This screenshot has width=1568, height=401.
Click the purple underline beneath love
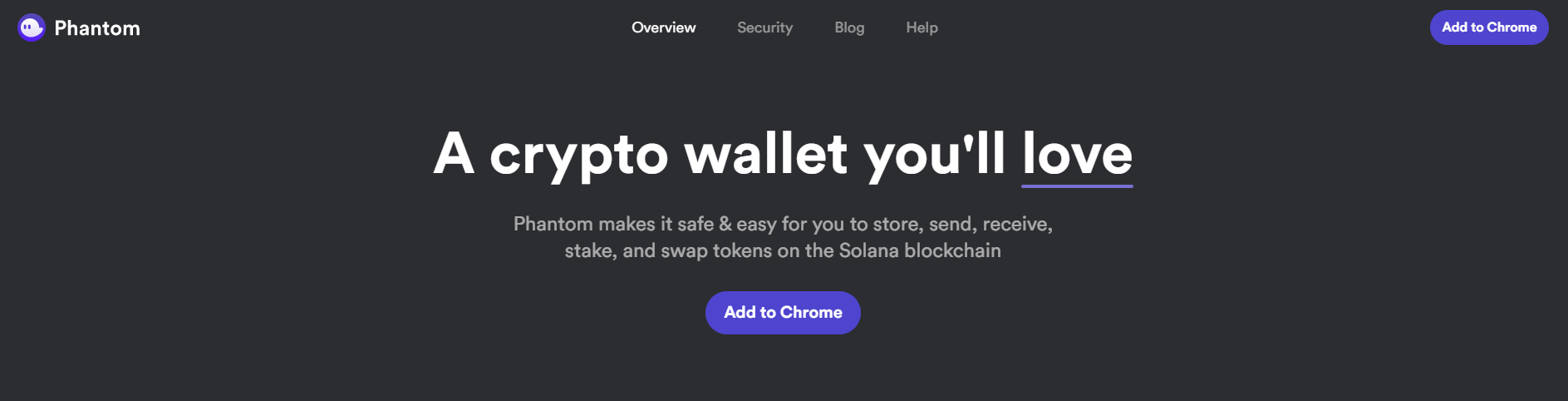point(1077,186)
